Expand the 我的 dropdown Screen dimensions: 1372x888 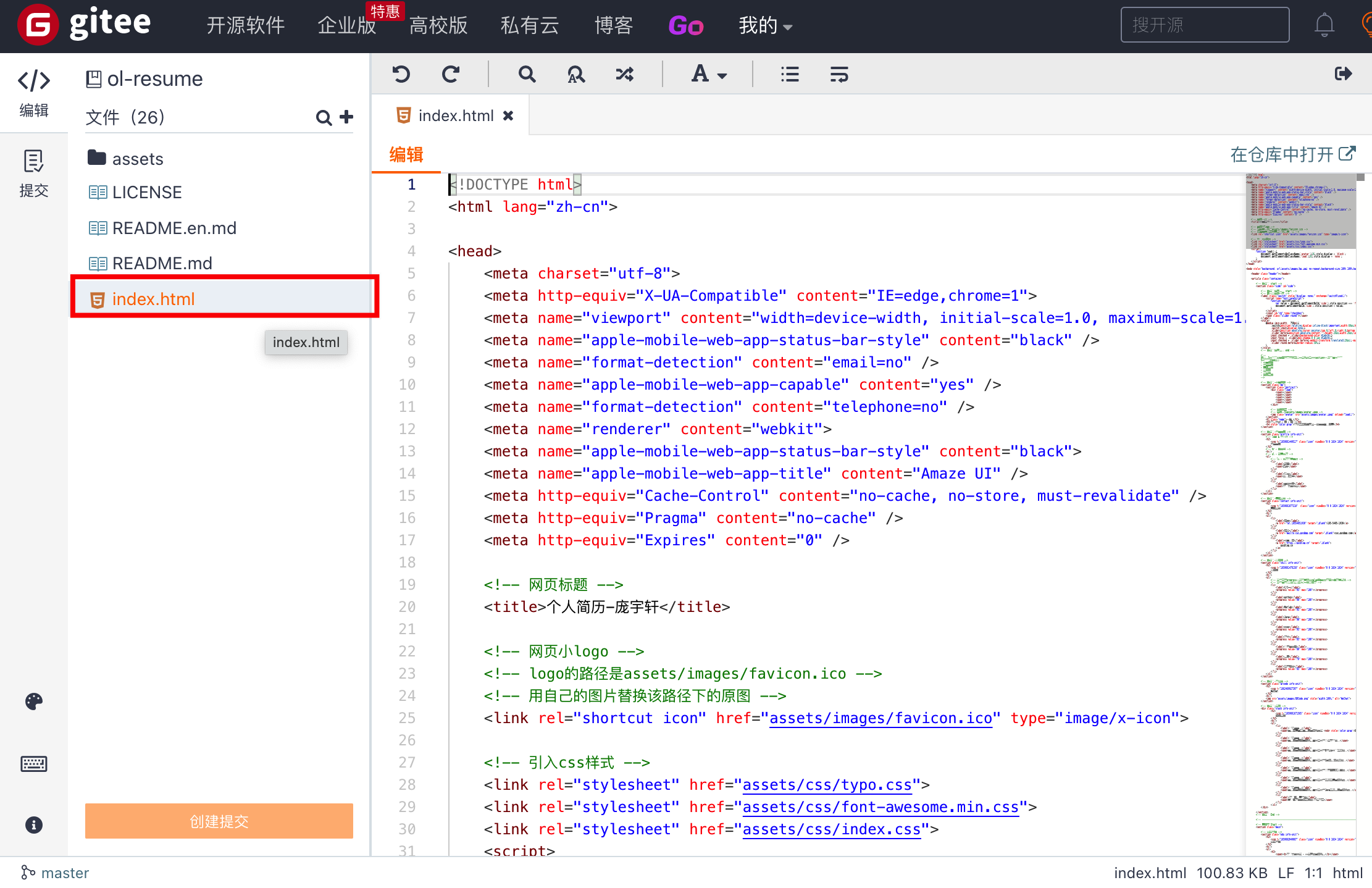point(766,25)
